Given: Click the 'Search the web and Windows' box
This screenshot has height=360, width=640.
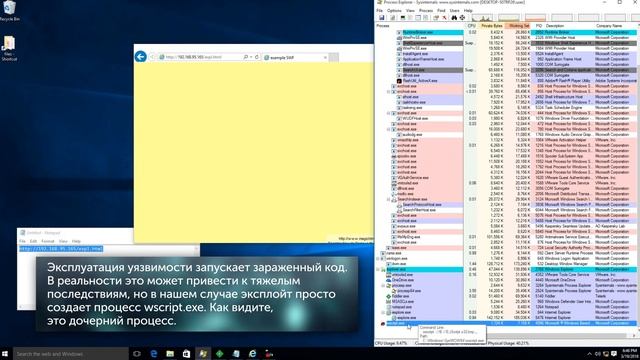Looking at the screenshot, I should coord(71,354).
